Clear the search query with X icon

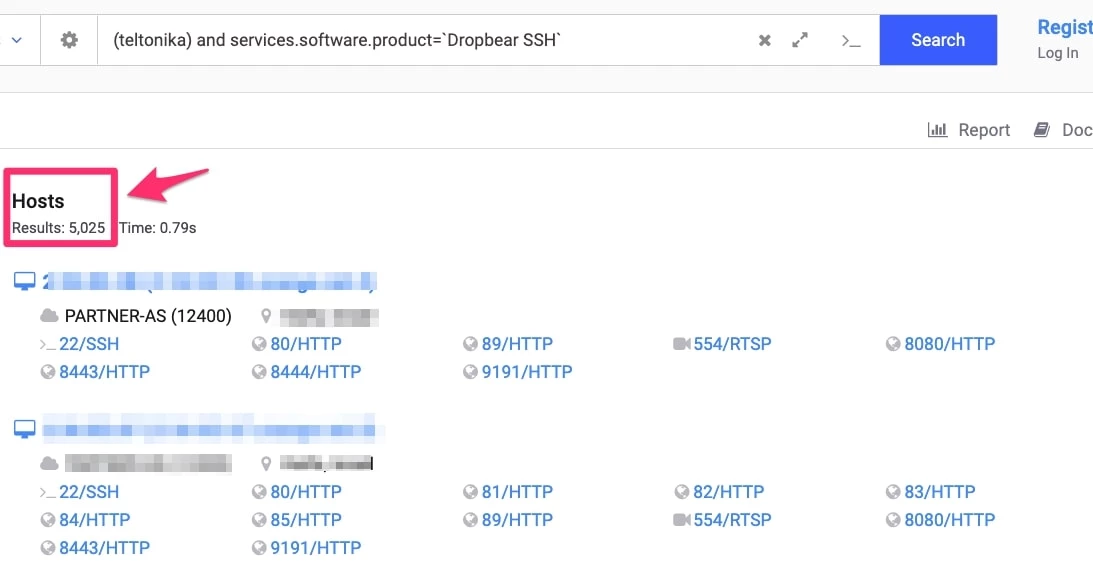click(x=764, y=41)
